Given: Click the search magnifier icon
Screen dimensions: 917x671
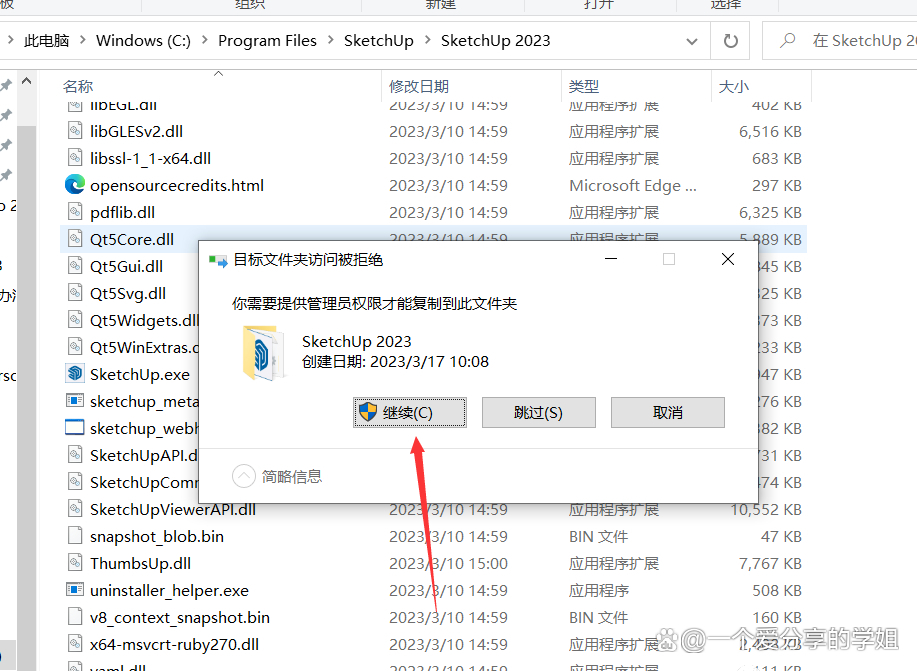Looking at the screenshot, I should click(x=788, y=40).
